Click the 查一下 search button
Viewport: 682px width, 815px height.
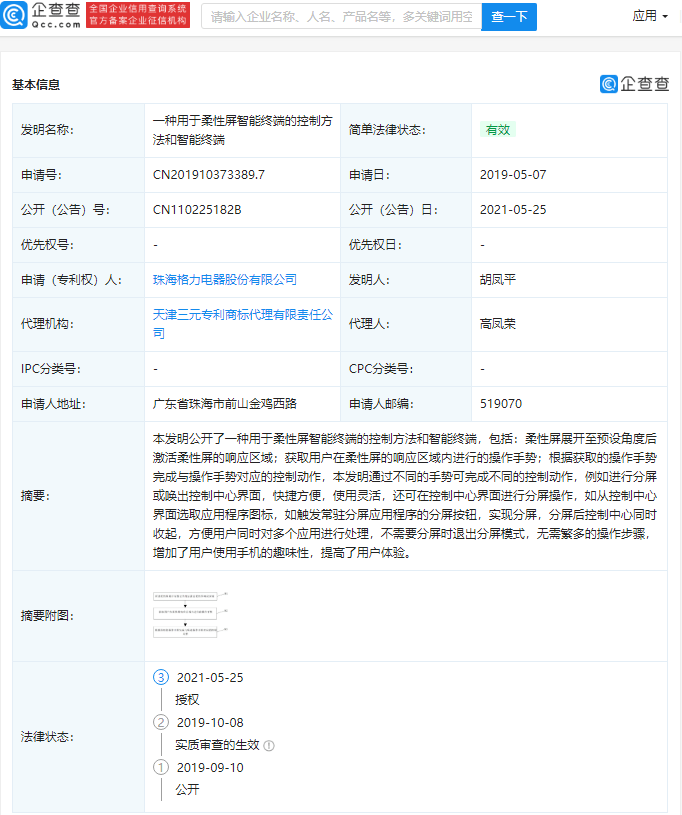(x=509, y=17)
